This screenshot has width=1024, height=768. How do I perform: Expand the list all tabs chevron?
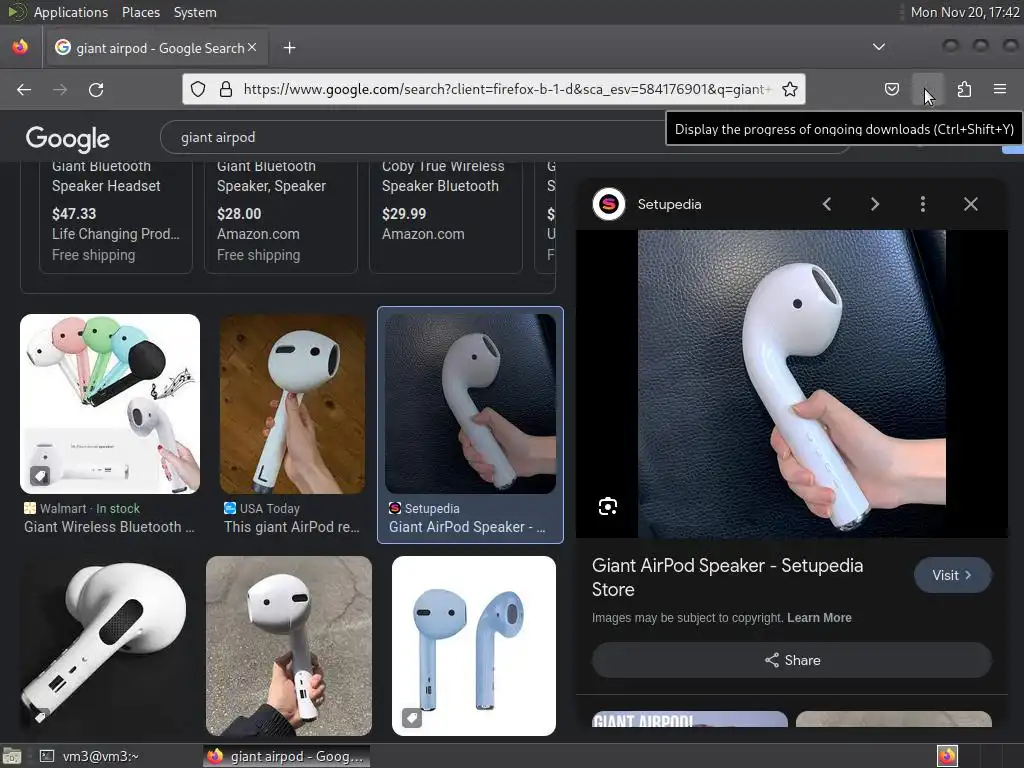[x=879, y=47]
